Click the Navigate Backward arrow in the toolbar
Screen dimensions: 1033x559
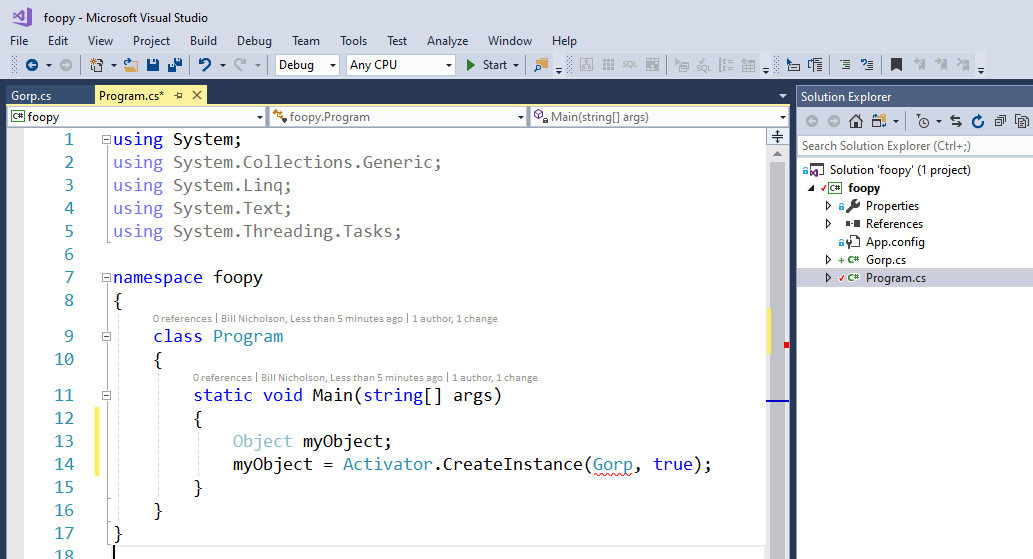(x=31, y=65)
